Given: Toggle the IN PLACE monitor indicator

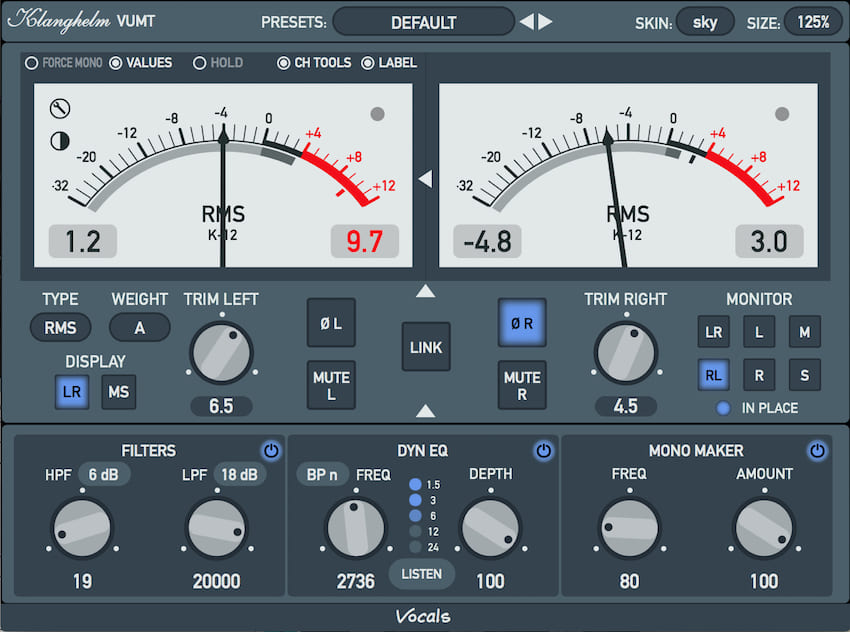Looking at the screenshot, I should tap(723, 408).
